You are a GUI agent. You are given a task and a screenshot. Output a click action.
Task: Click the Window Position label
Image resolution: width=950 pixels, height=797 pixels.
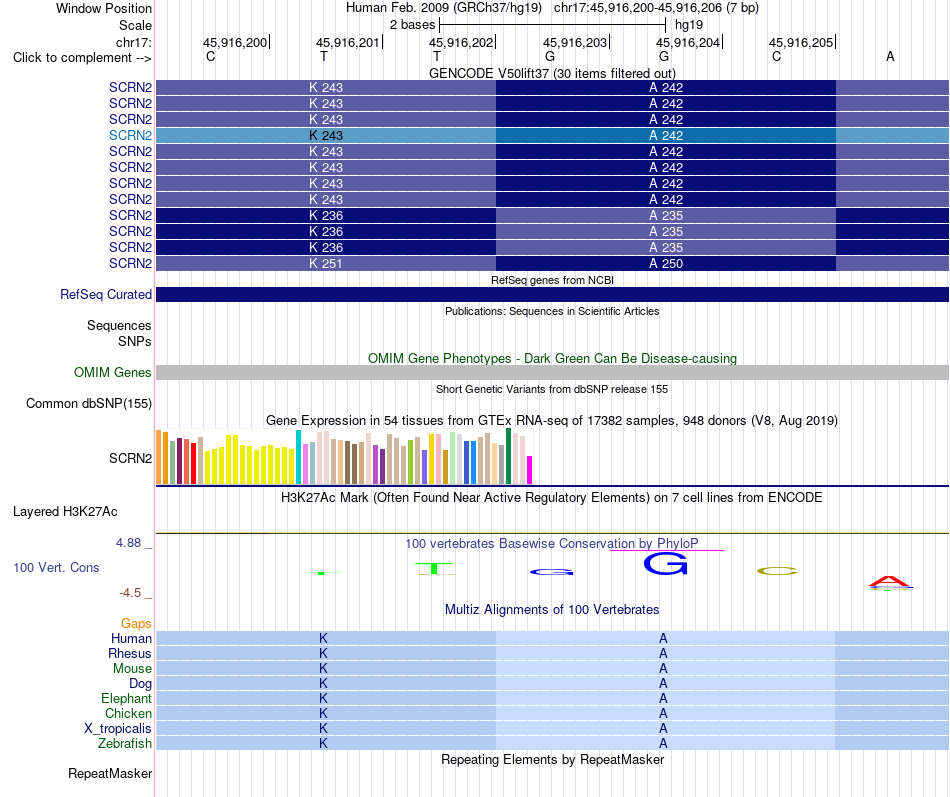click(x=104, y=8)
